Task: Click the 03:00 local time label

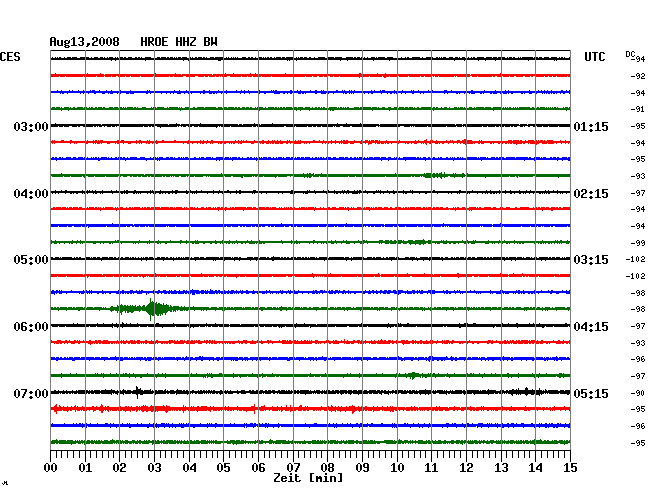Action: [31, 126]
